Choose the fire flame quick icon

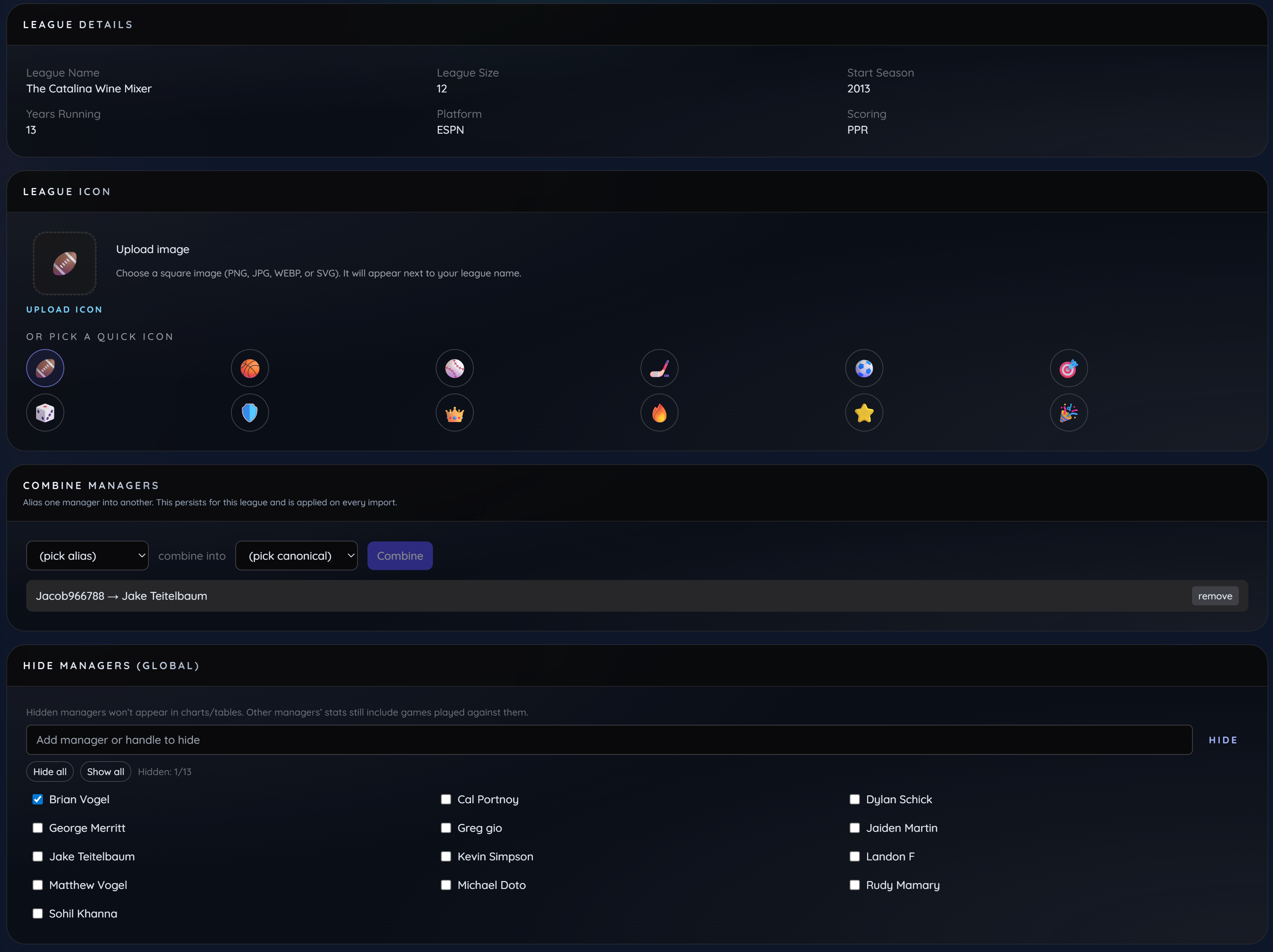click(659, 413)
